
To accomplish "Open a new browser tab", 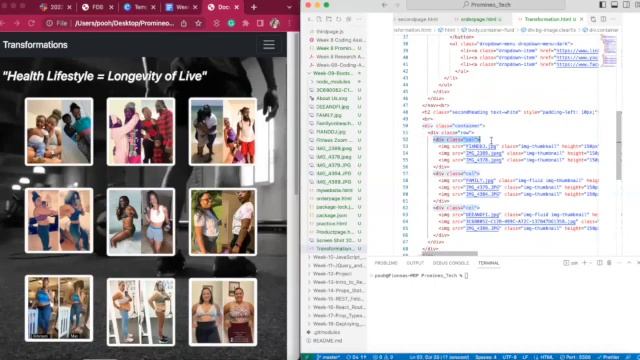I will (x=254, y=7).
